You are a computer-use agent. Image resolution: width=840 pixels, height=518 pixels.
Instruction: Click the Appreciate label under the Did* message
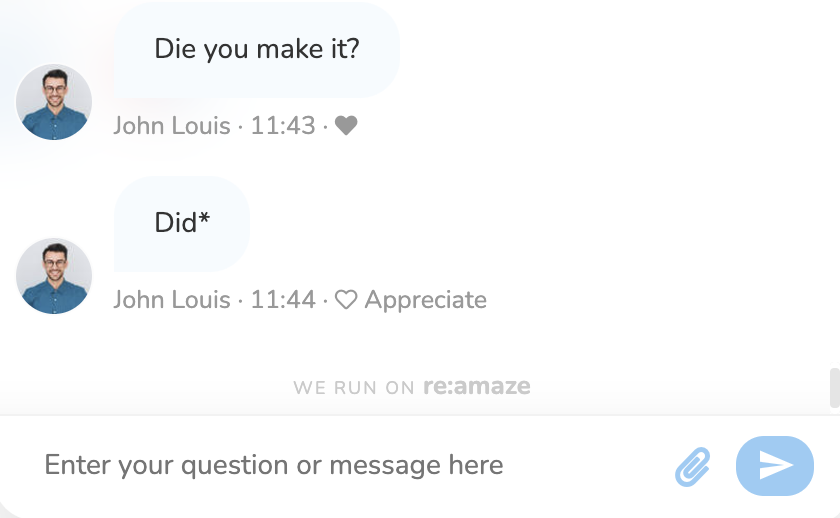(x=425, y=300)
